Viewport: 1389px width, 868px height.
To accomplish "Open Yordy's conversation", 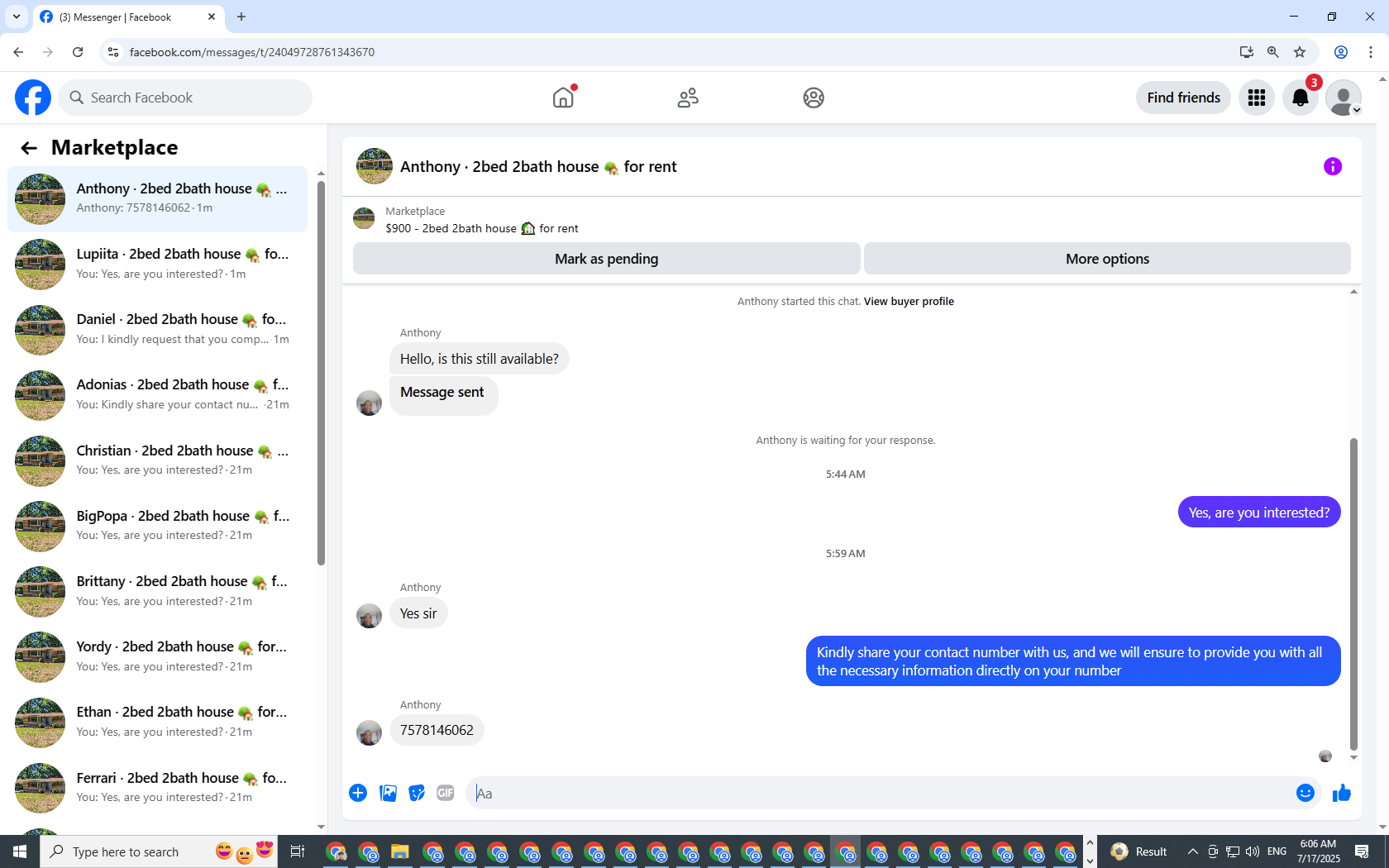I will click(x=157, y=657).
